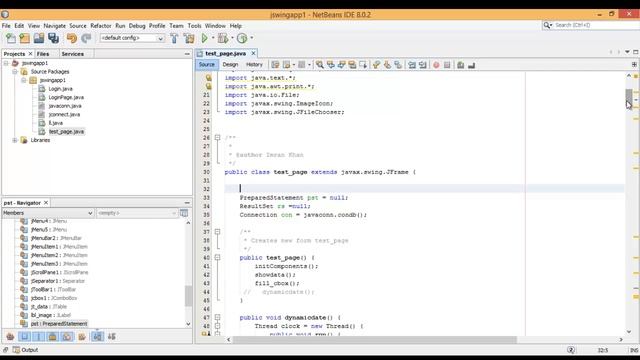Expand the Libraries node

(x=15, y=140)
